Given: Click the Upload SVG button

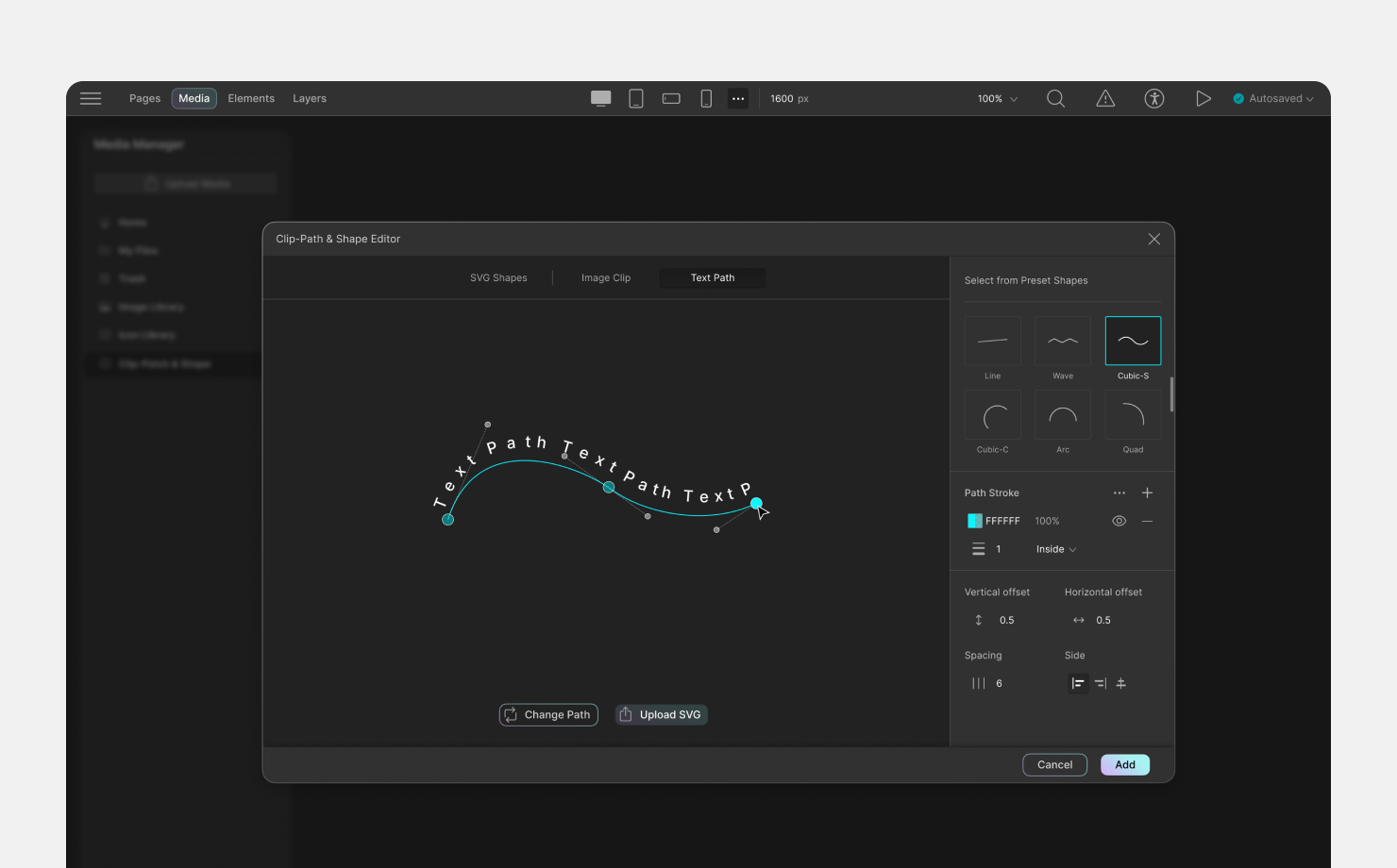Looking at the screenshot, I should (x=661, y=714).
